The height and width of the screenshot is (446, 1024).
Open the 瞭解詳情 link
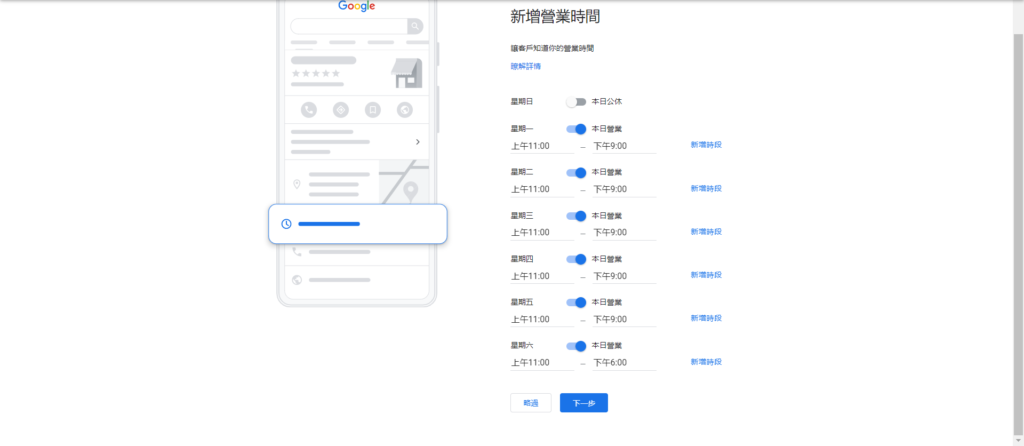(525, 66)
